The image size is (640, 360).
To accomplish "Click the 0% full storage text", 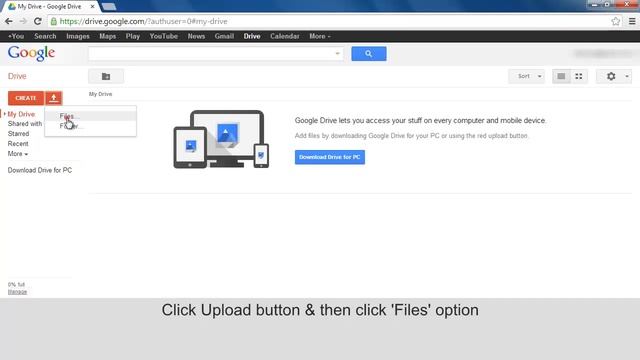I will (x=16, y=284).
